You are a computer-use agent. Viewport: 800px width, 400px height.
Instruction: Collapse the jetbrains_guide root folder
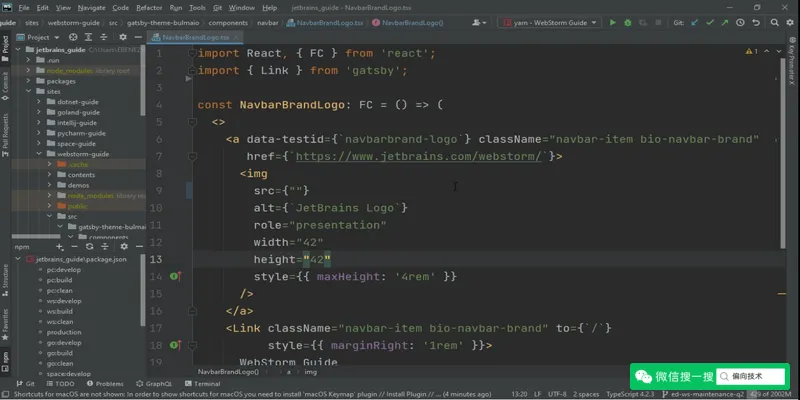coord(18,49)
